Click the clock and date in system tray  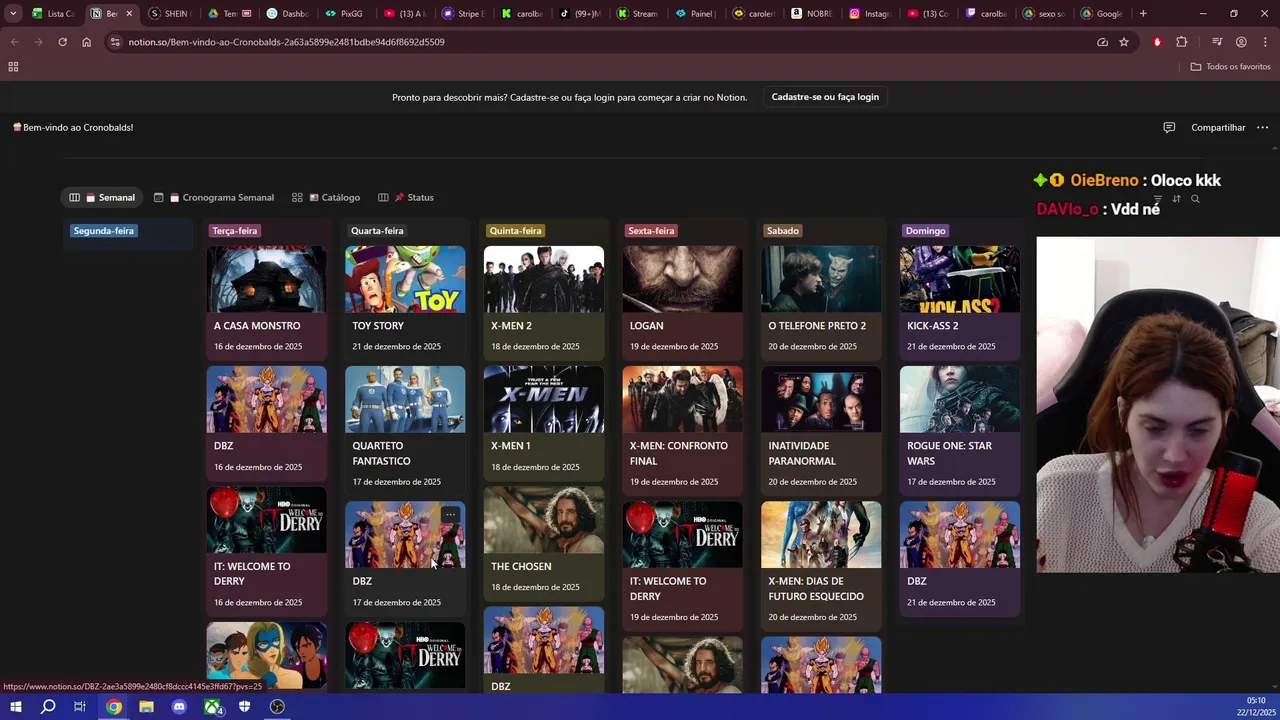pyautogui.click(x=1256, y=706)
